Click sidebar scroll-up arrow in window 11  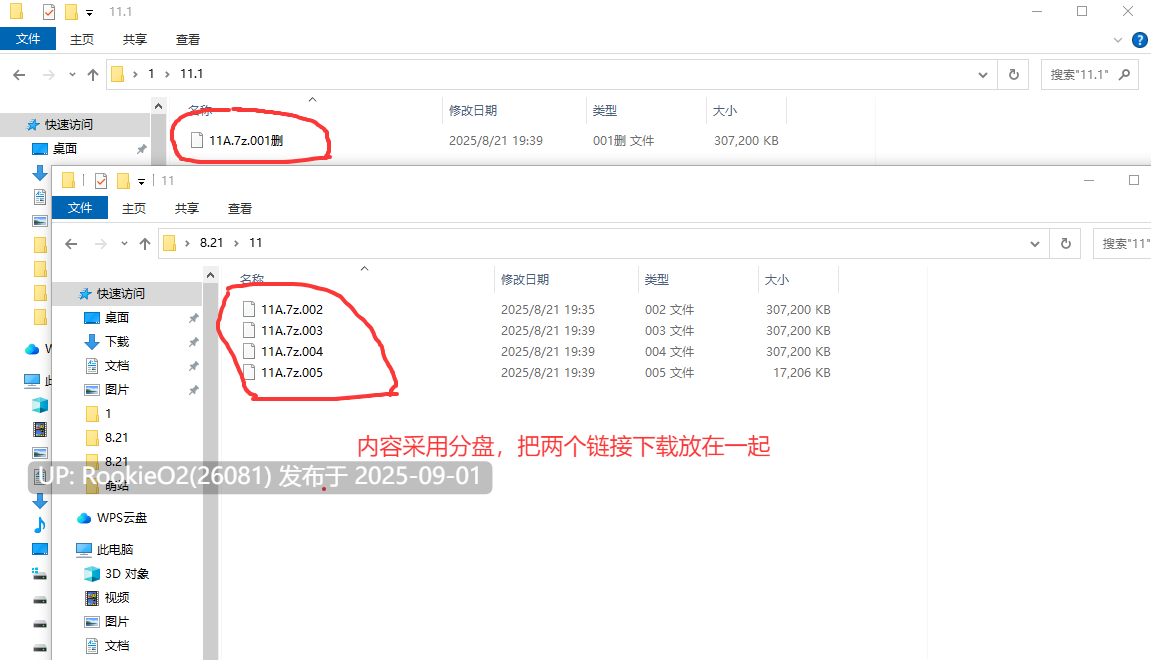211,275
